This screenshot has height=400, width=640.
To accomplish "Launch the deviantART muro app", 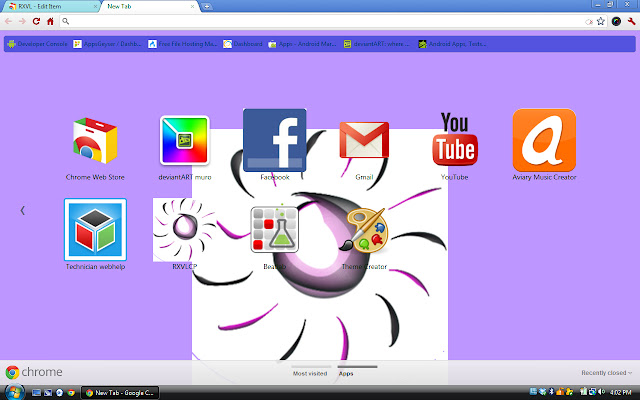I will 184,140.
